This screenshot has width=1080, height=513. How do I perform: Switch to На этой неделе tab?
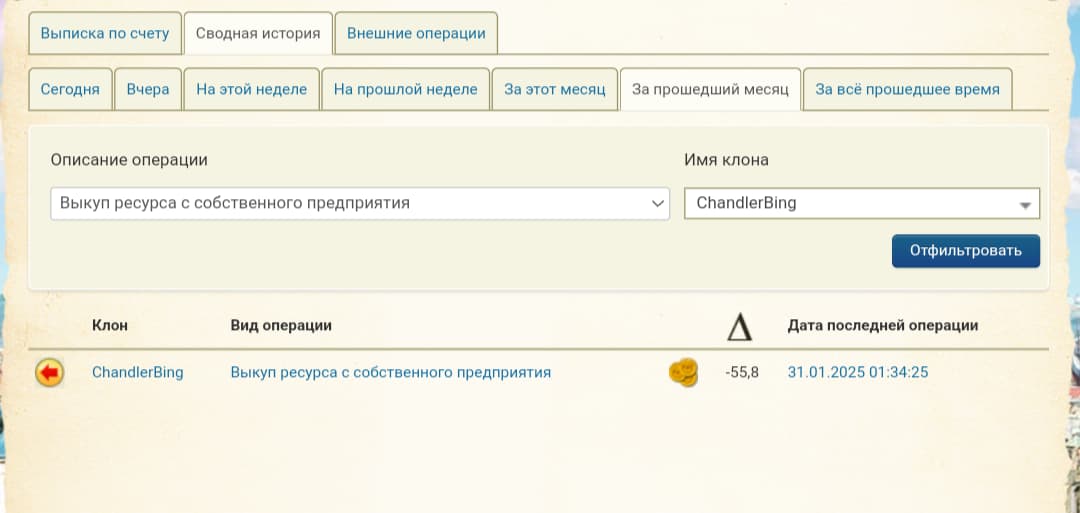[x=251, y=89]
